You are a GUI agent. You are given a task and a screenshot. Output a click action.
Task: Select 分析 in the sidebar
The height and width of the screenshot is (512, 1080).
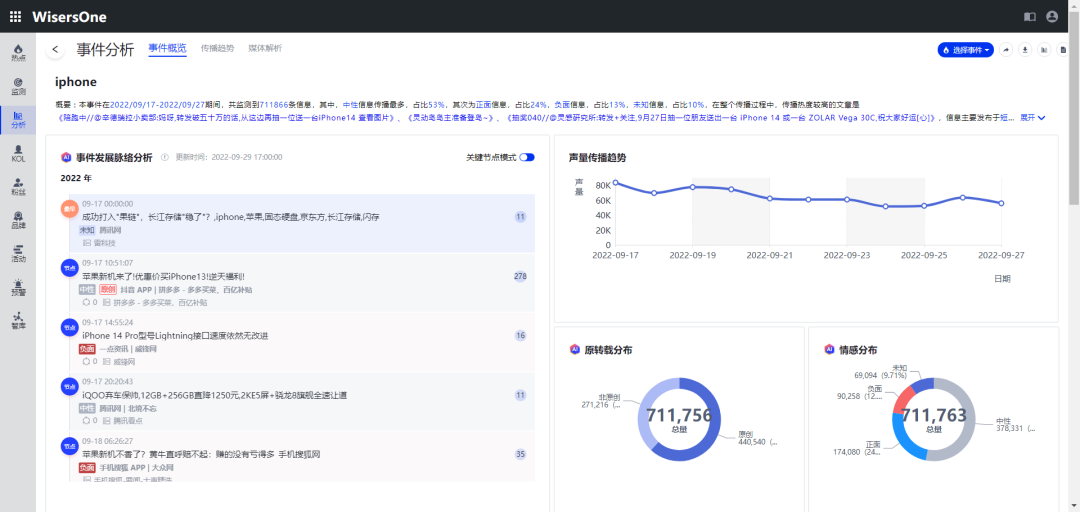(18, 120)
